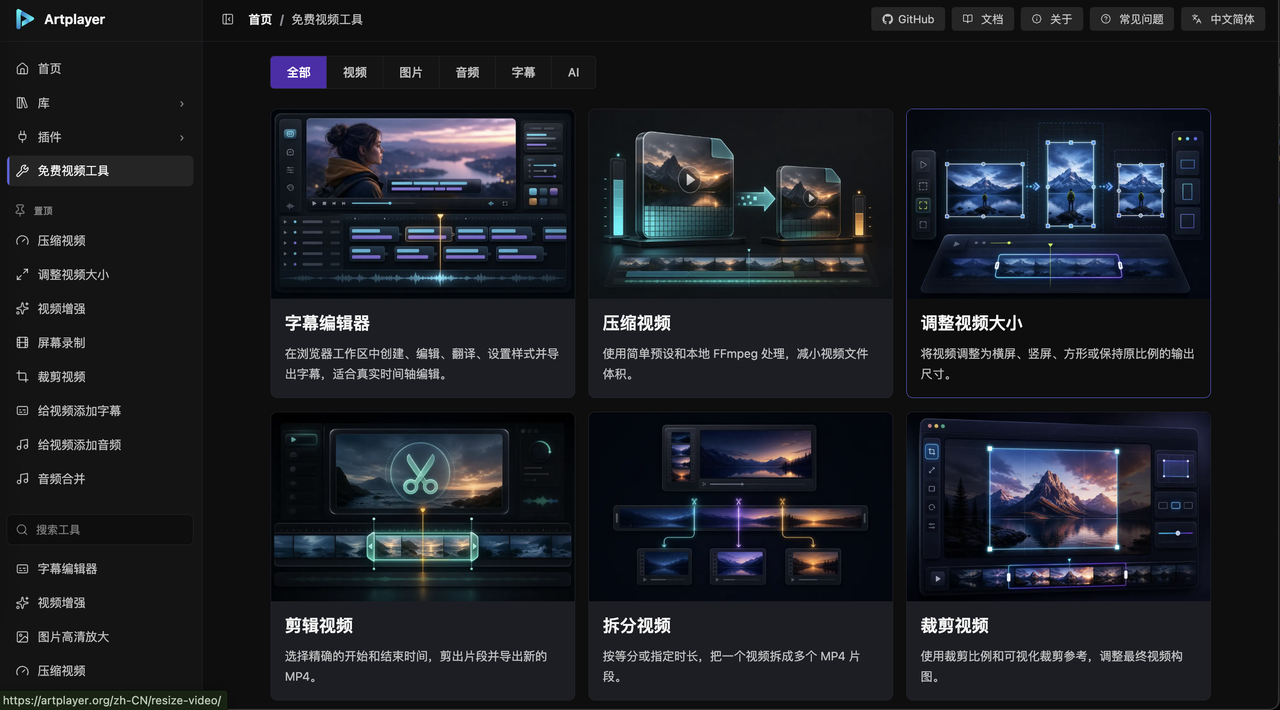Open the 字幕编辑器 card thumbnail
The image size is (1280, 710).
point(423,204)
